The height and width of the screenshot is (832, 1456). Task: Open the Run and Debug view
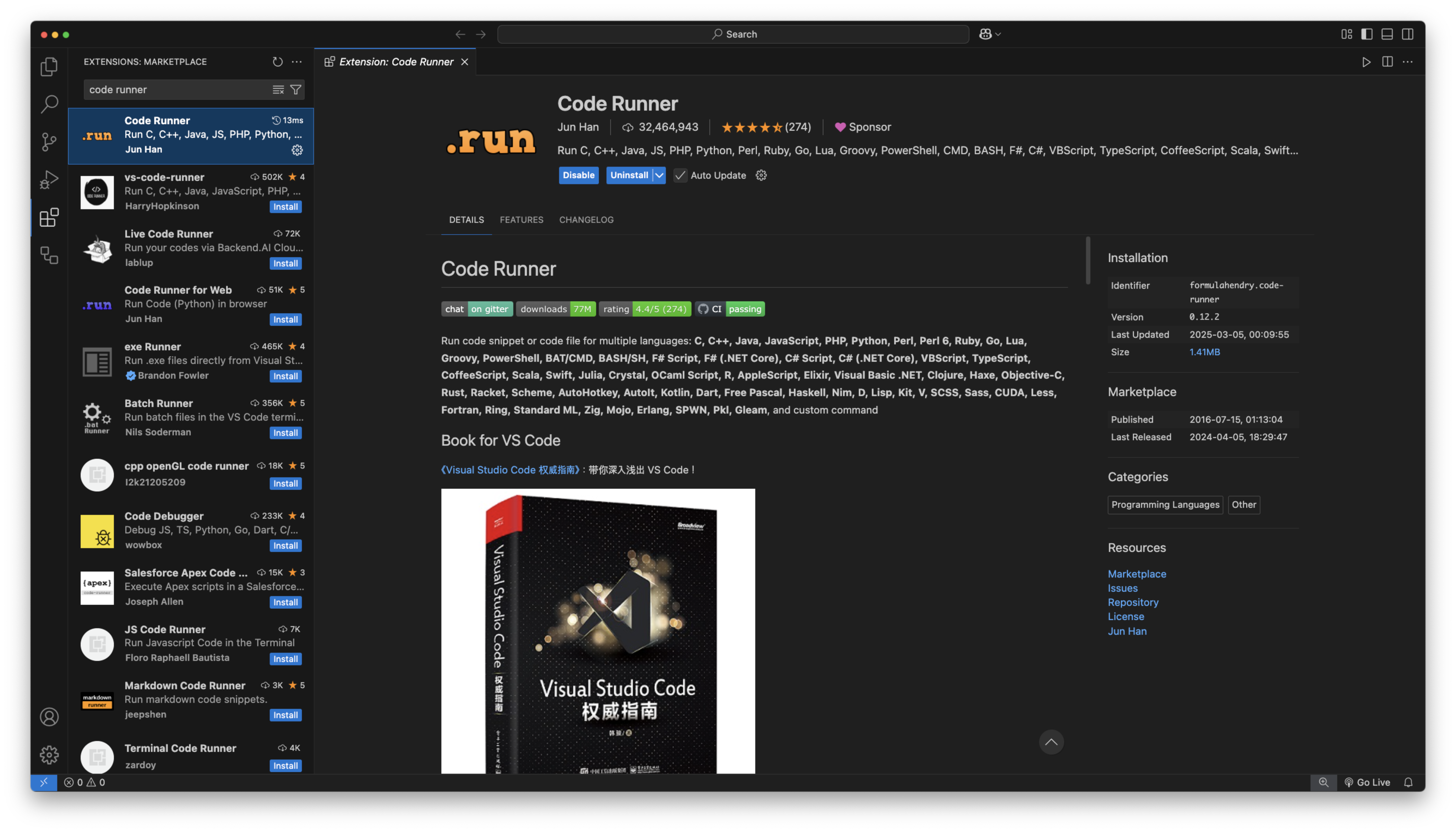(x=49, y=180)
